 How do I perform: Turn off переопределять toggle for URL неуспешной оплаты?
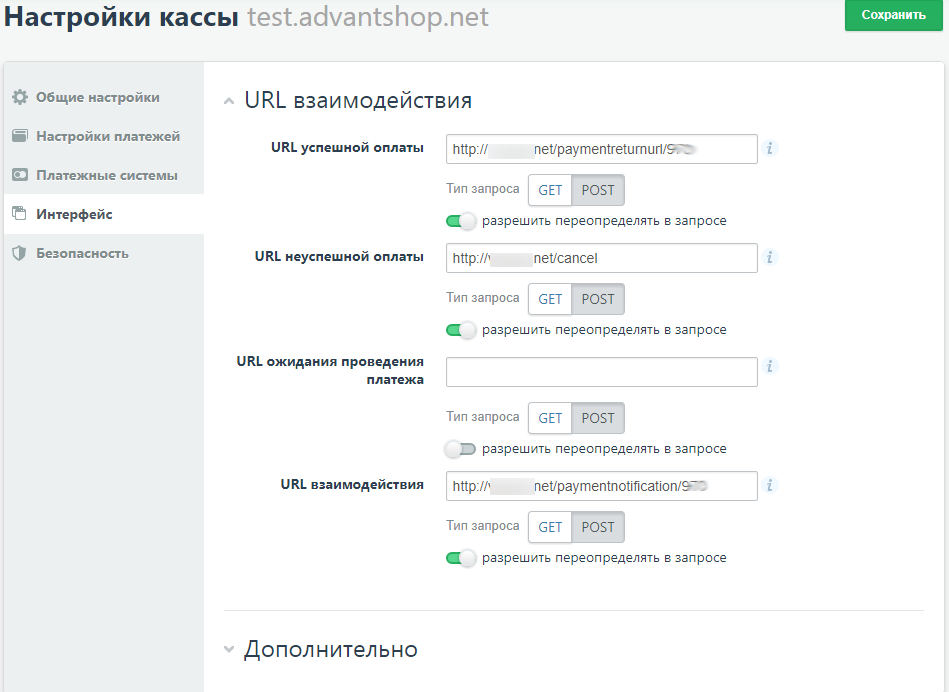[462, 329]
